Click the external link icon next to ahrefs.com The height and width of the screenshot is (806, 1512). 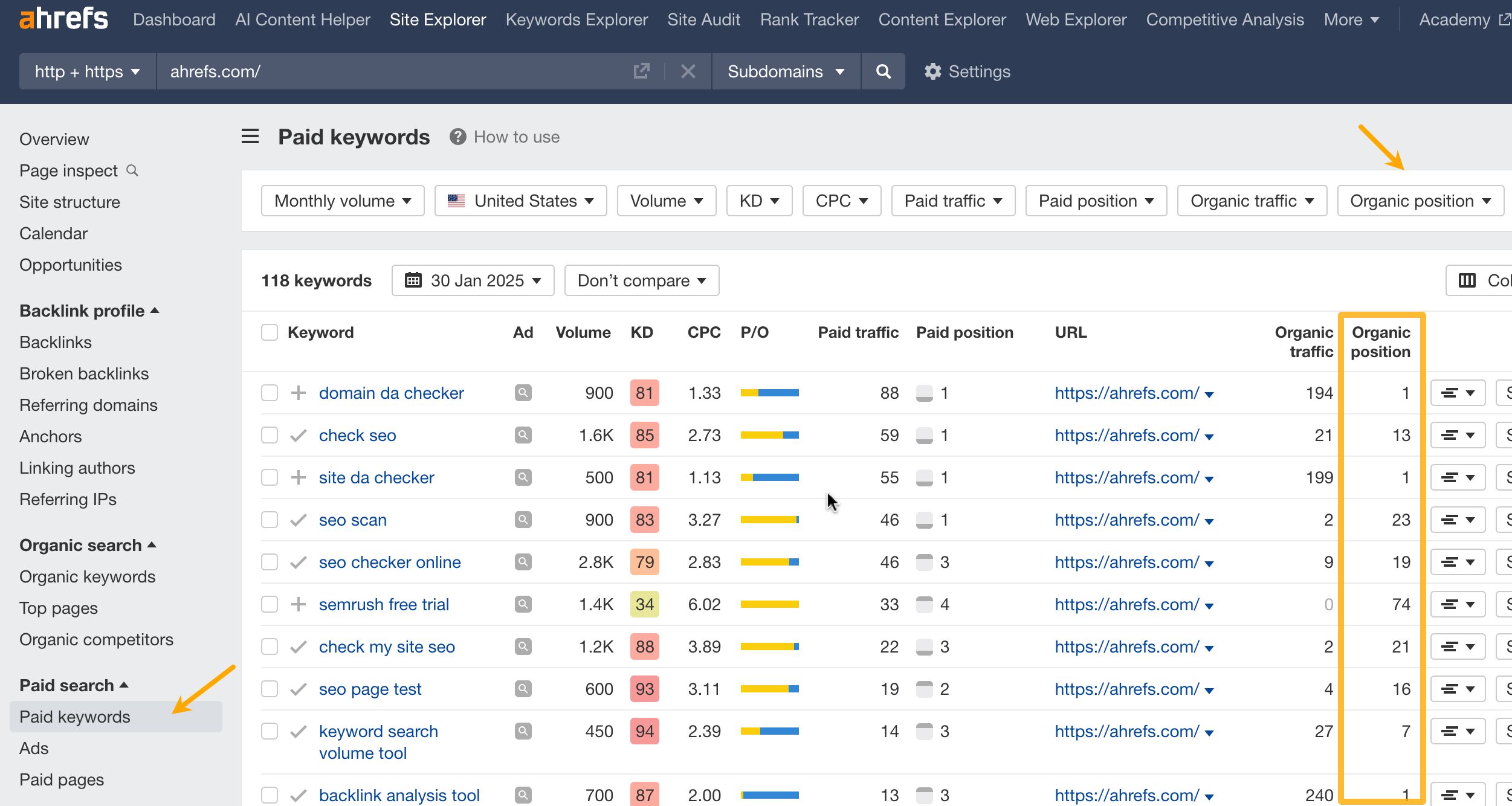click(x=642, y=71)
